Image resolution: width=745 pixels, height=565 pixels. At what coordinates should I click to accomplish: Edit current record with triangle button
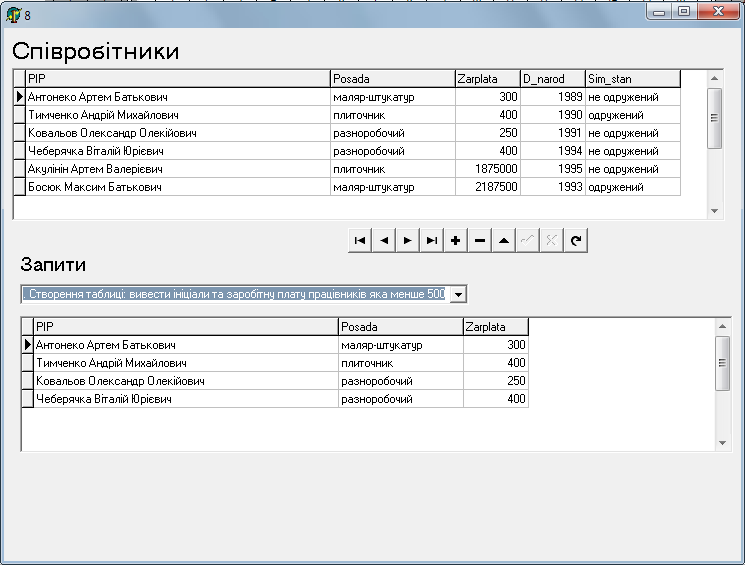click(x=503, y=240)
